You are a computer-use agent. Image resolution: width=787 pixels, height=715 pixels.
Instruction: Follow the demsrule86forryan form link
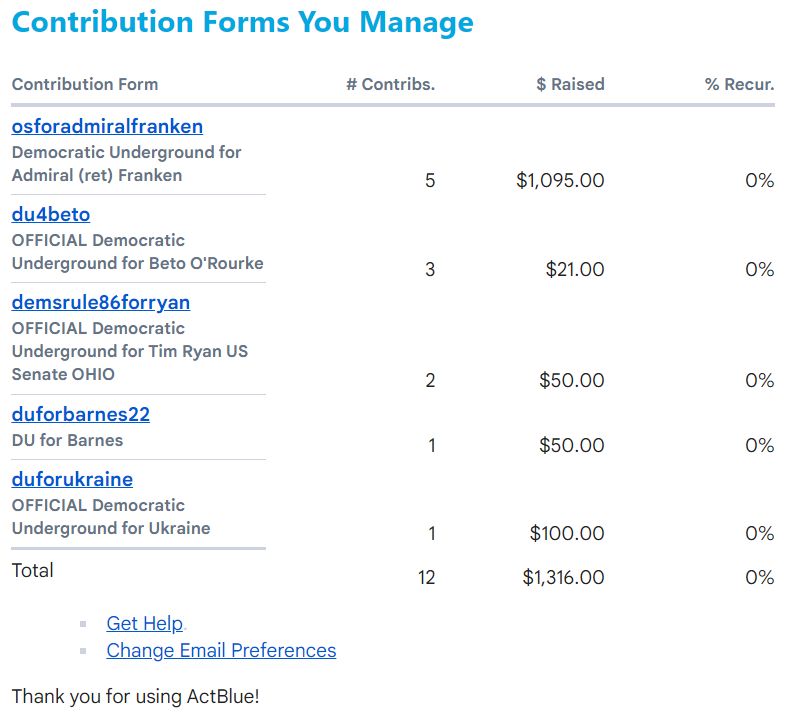pyautogui.click(x=101, y=303)
